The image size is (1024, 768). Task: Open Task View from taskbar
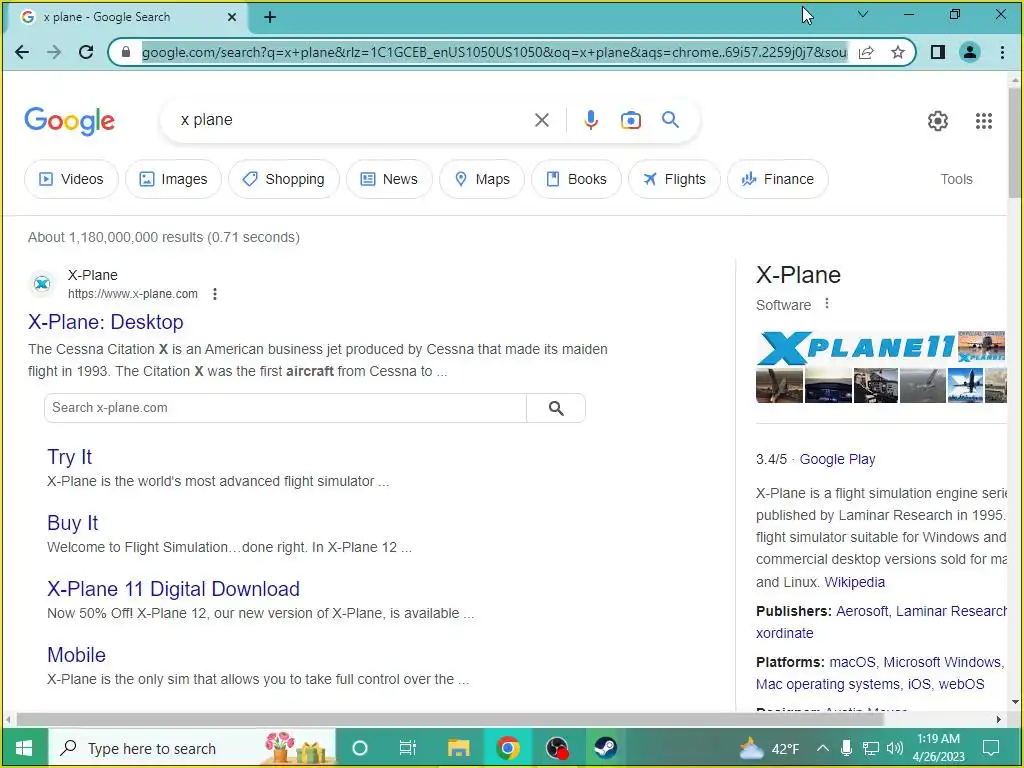pos(408,748)
